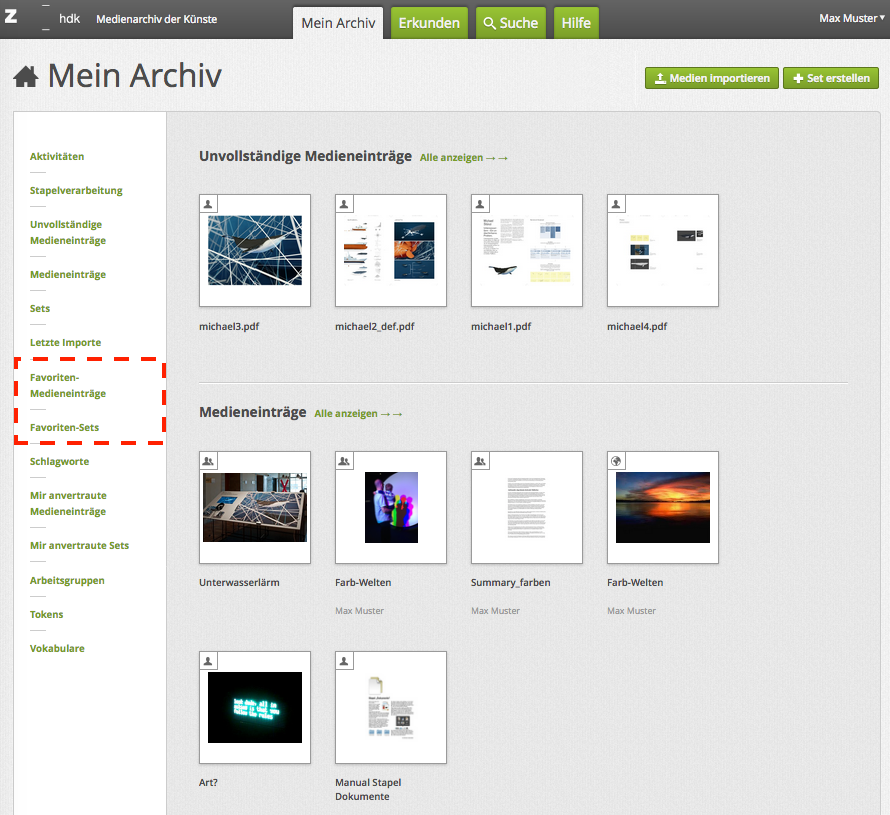Click the group icon on Unterwasserlärm entry

pyautogui.click(x=208, y=460)
